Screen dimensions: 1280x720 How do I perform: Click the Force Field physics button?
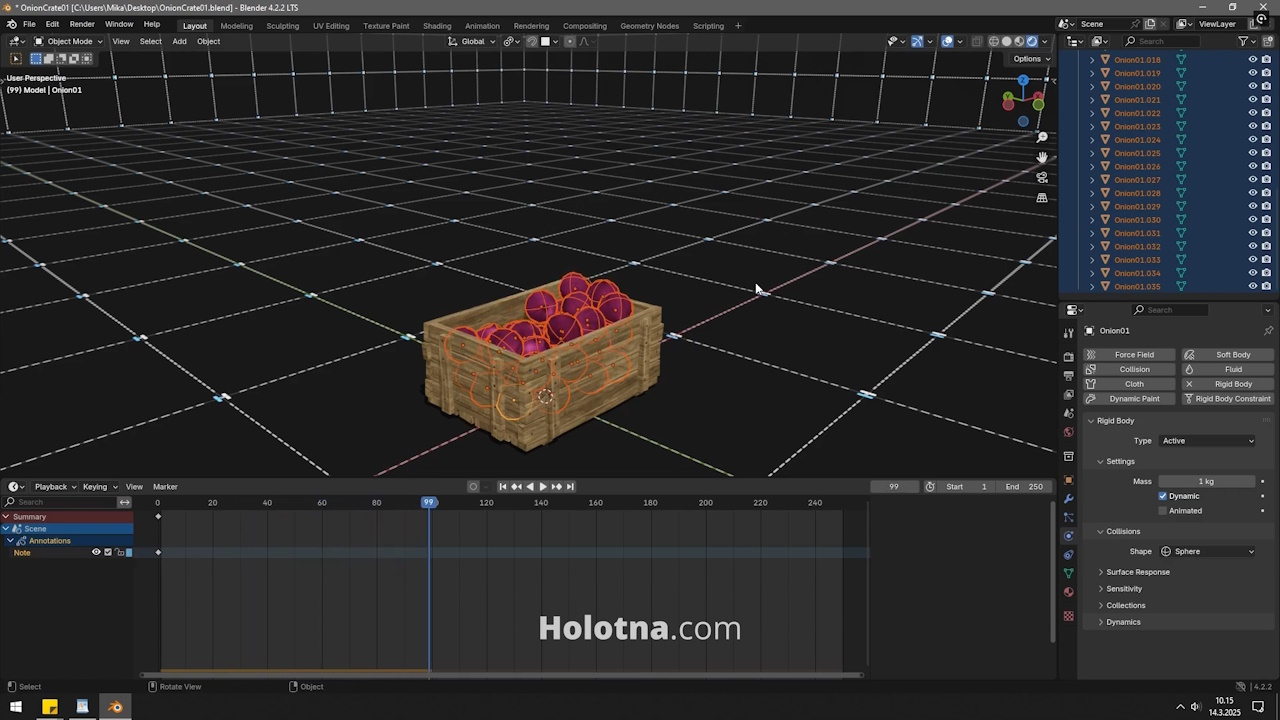[x=1129, y=355]
